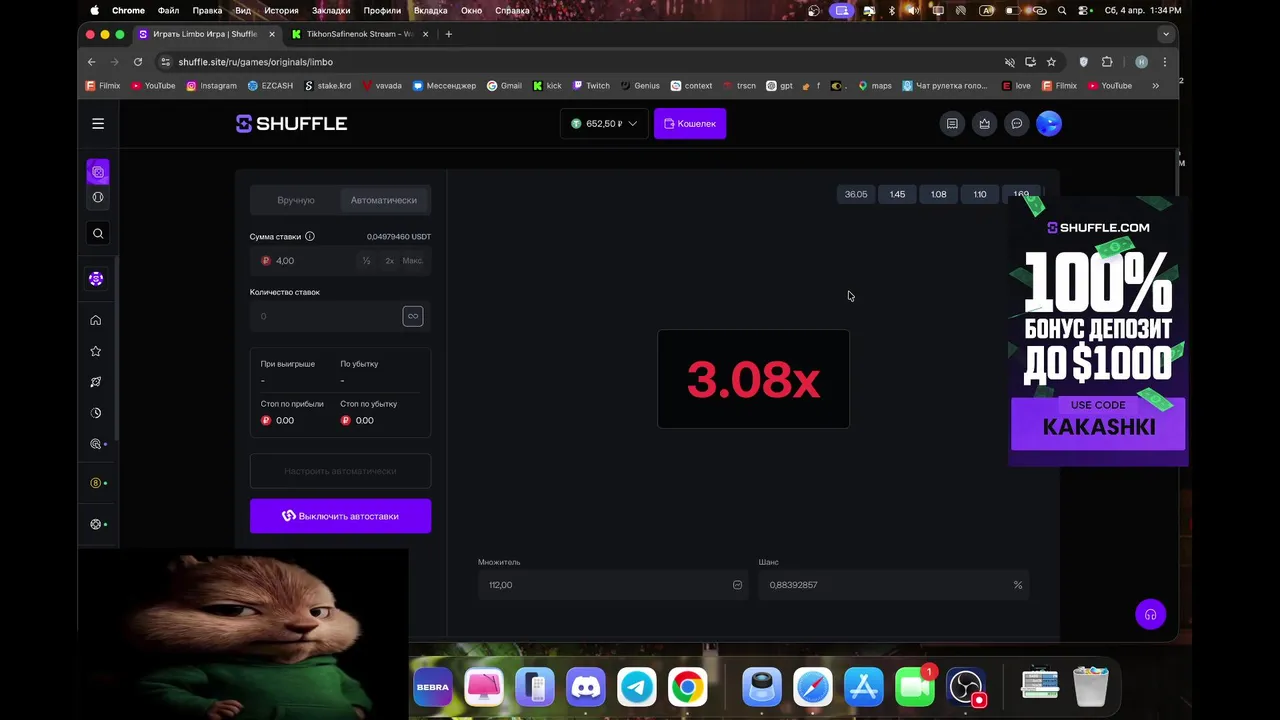This screenshot has width=1280, height=720.
Task: Open Профили menu in menu bar
Action: coord(382,10)
